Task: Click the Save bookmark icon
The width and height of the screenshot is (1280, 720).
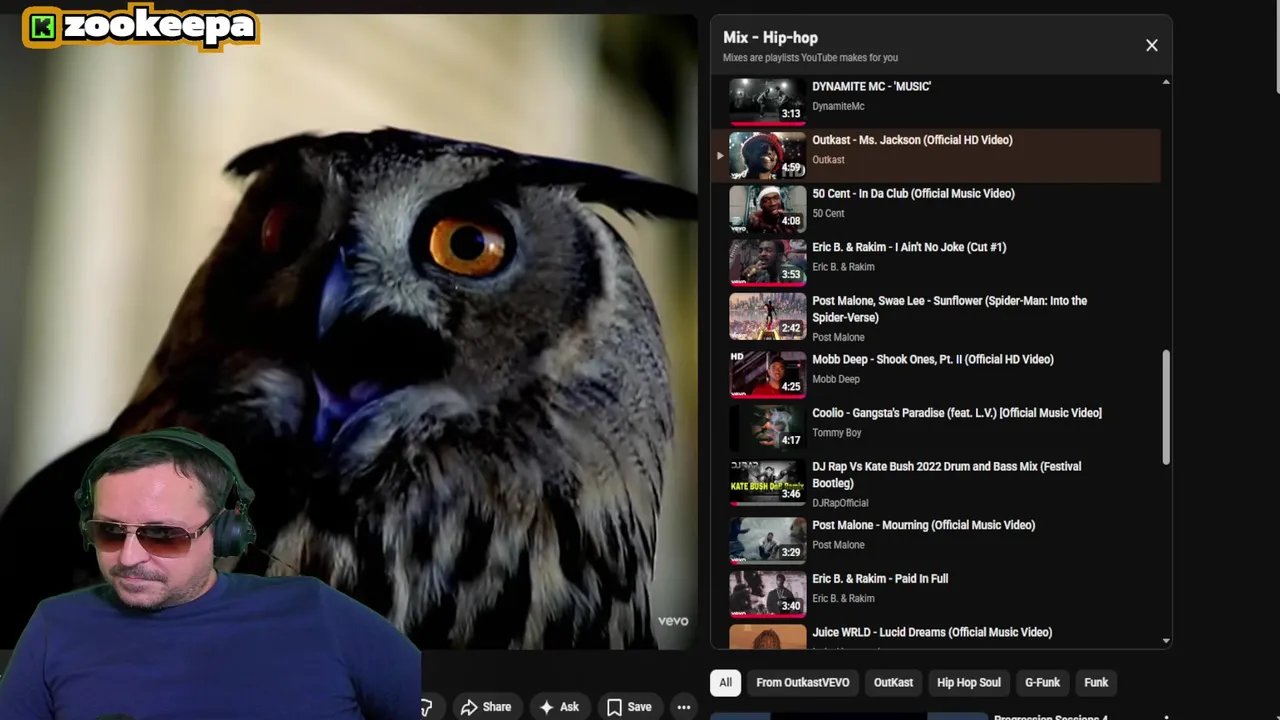Action: click(x=614, y=707)
